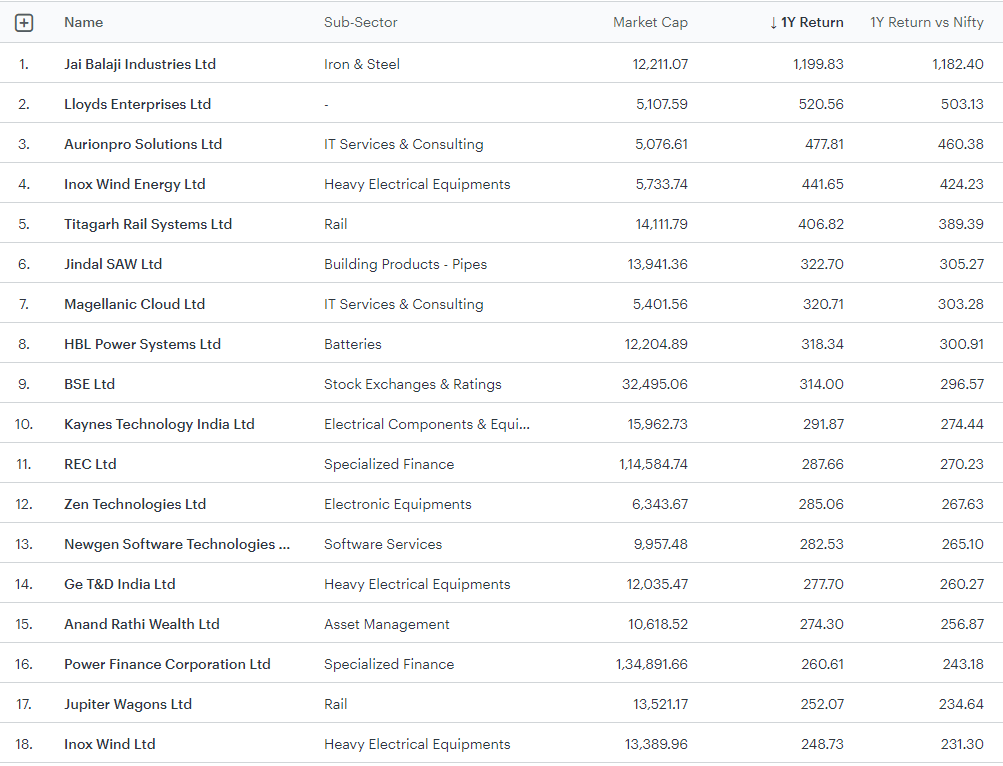The height and width of the screenshot is (766, 1003).
Task: Click Ge T&D Heavy Electrical Equipments cell
Action: 417,584
